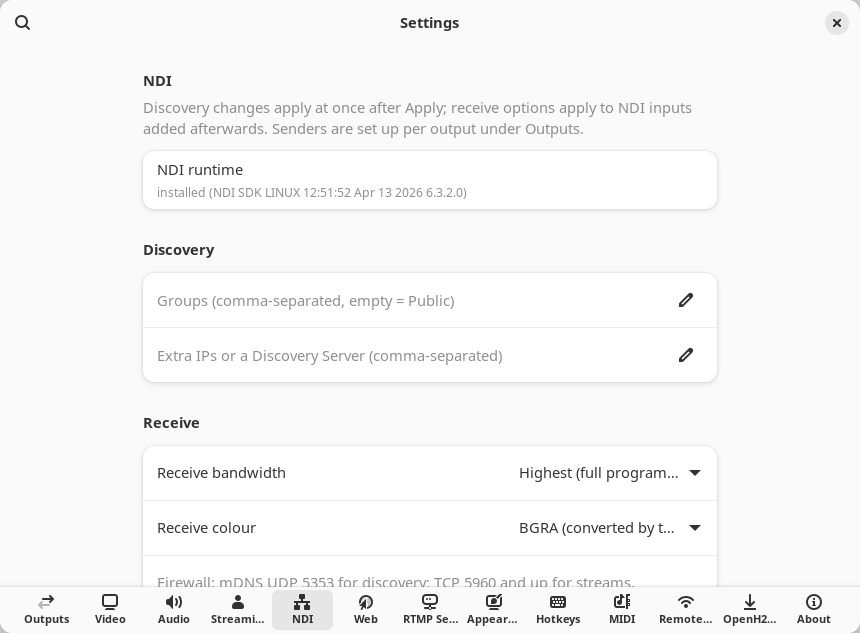The image size is (860, 633).
Task: Expand the Receive bandwidth dropdown
Action: click(609, 473)
